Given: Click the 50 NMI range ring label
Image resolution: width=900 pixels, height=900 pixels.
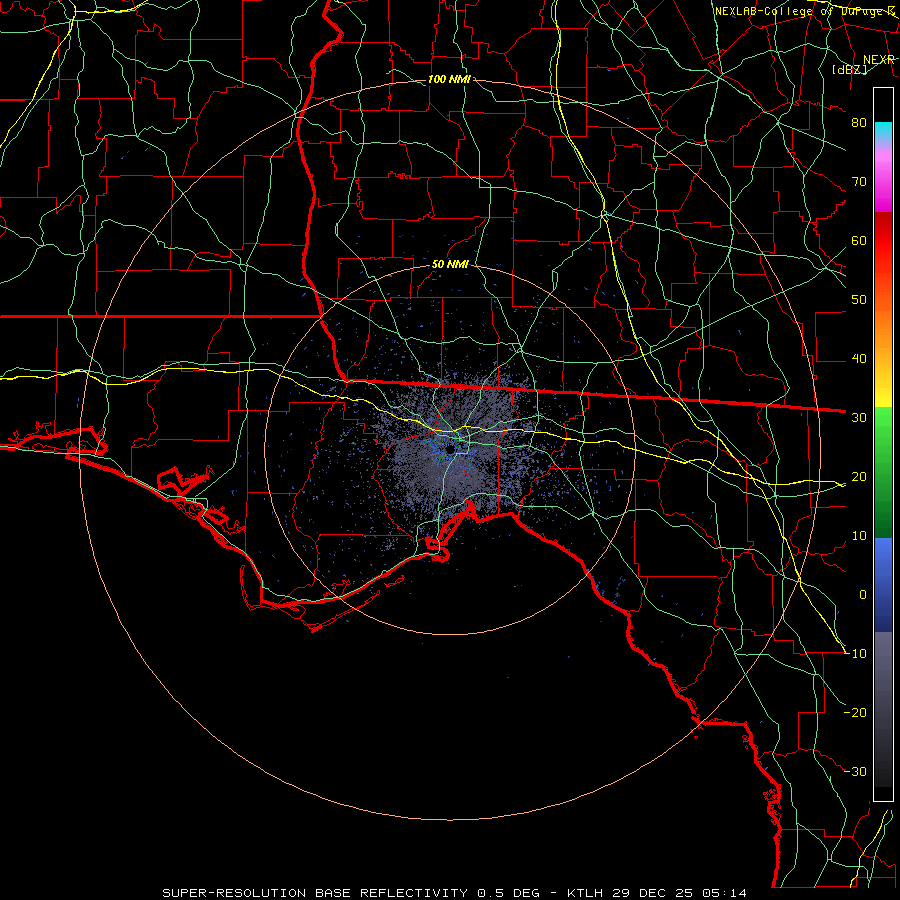Looking at the screenshot, I should click(450, 264).
